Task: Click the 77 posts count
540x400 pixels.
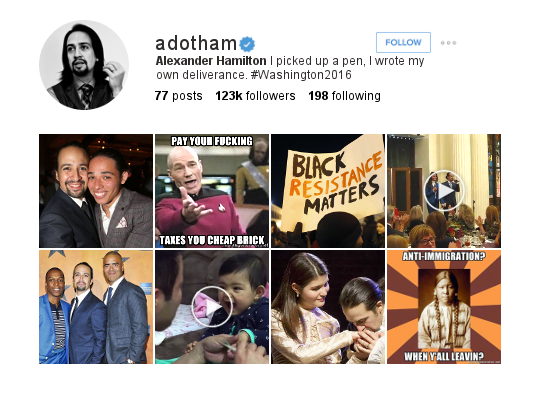Action: [178, 96]
